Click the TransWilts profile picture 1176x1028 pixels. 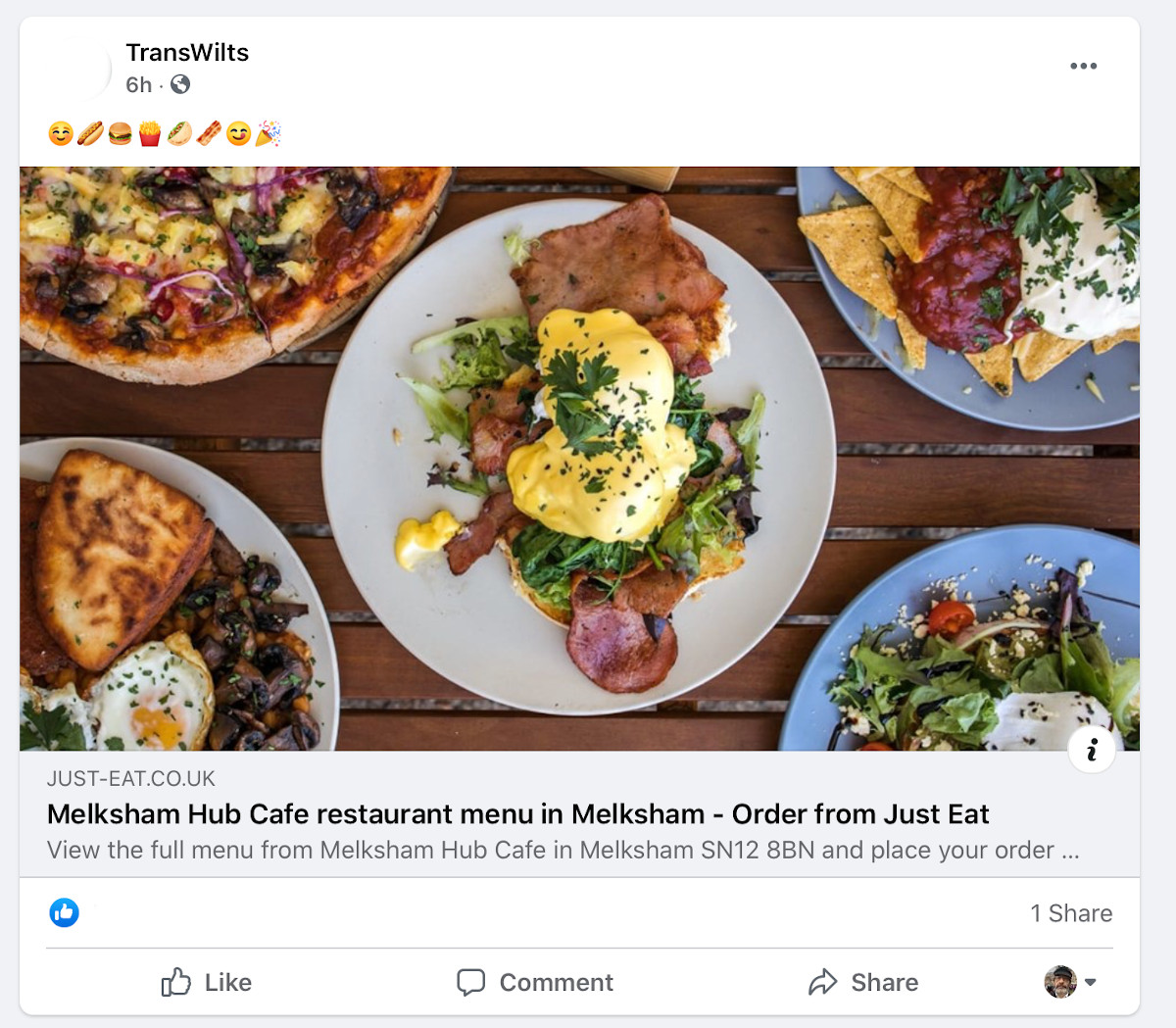tap(79, 68)
